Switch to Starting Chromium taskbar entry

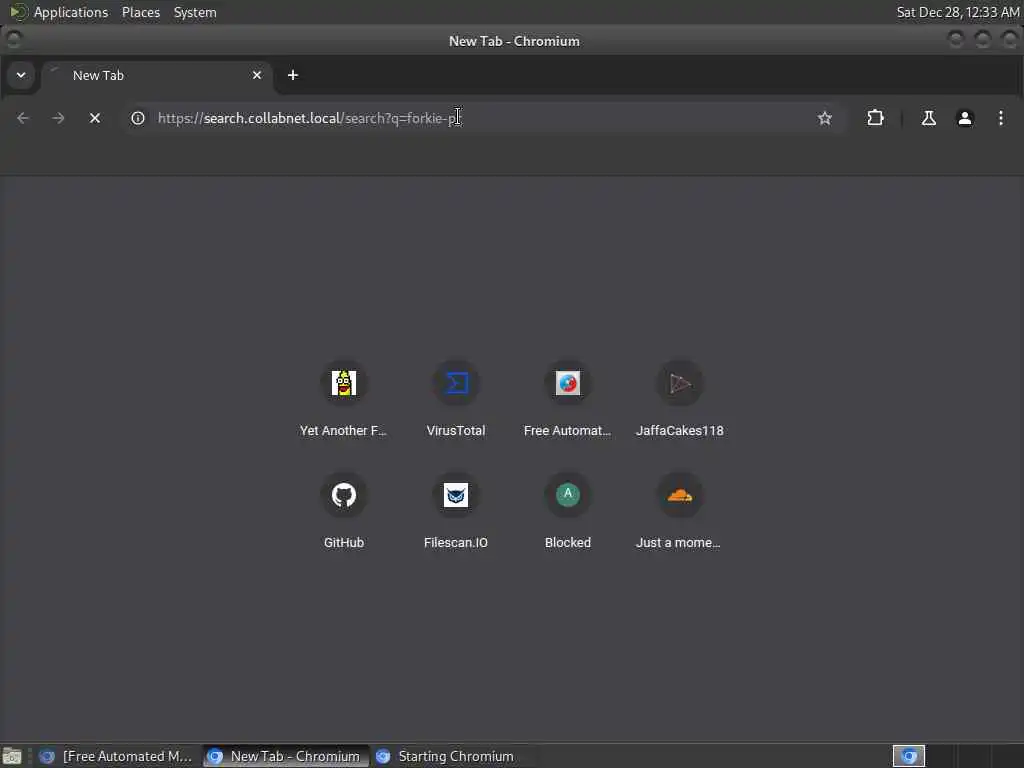(x=452, y=756)
